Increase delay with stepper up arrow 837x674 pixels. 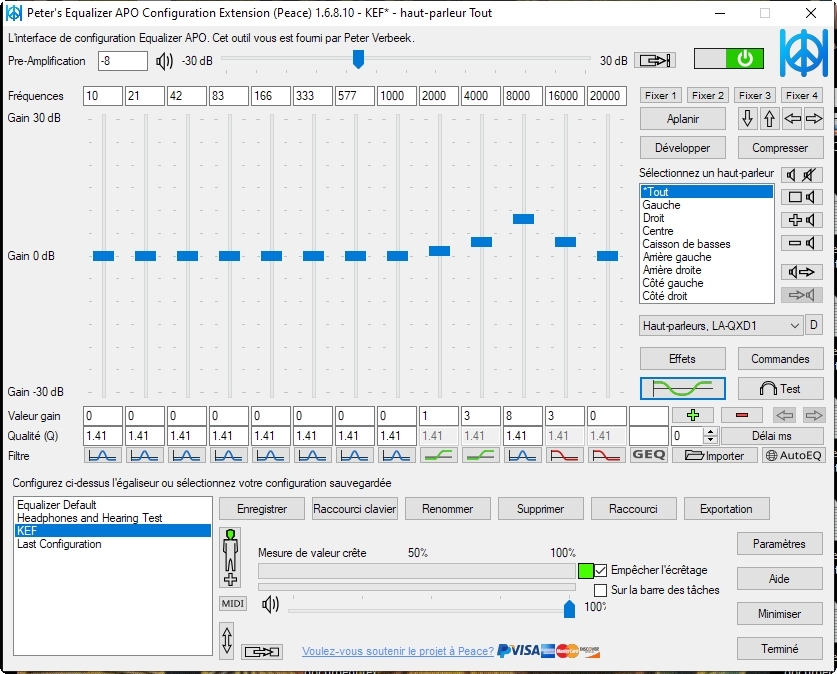[710, 432]
